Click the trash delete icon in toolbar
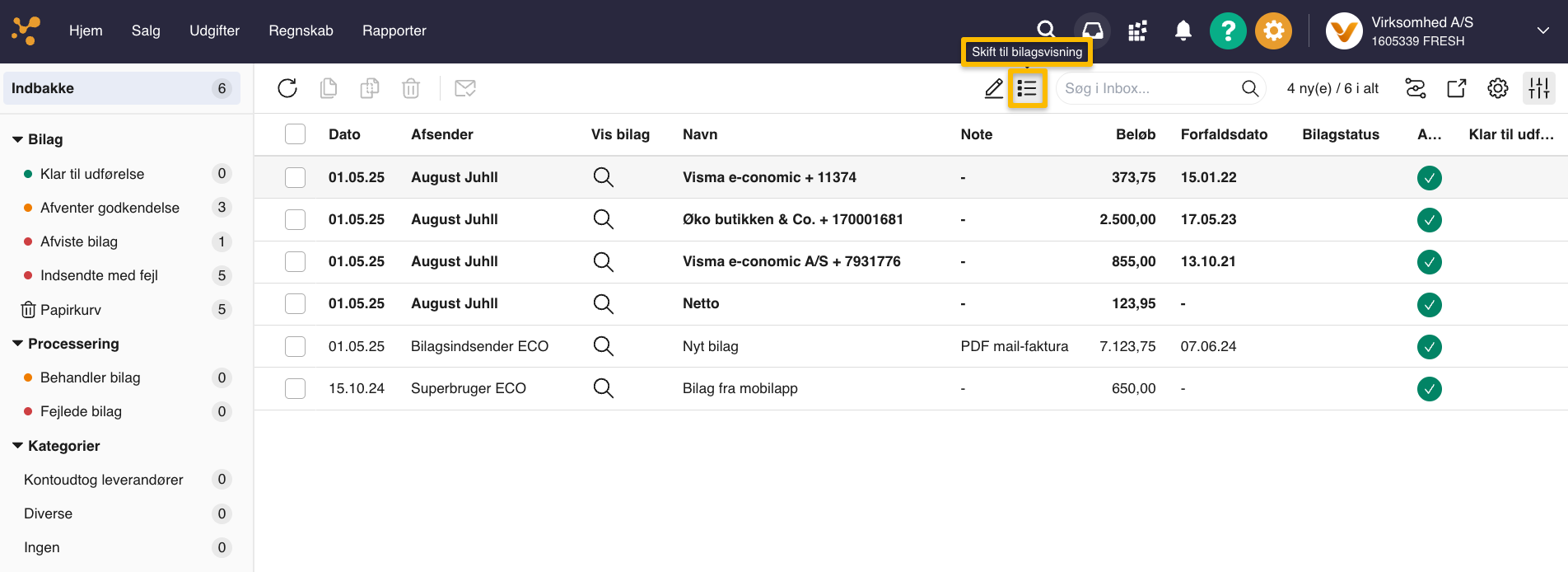 click(x=411, y=88)
